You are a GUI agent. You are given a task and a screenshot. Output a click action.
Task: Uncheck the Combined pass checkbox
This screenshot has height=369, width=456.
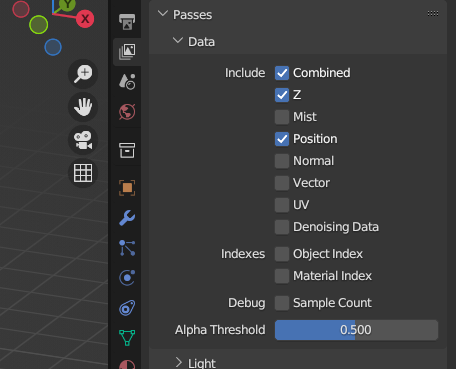282,73
